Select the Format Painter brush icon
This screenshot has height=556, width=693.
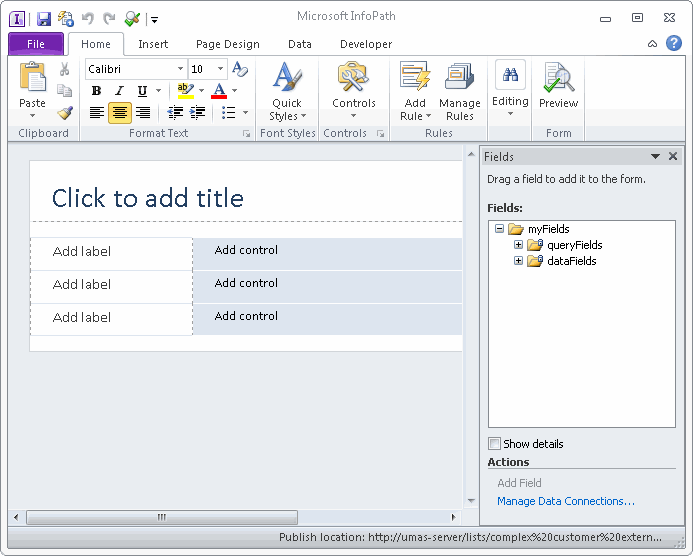tap(65, 113)
